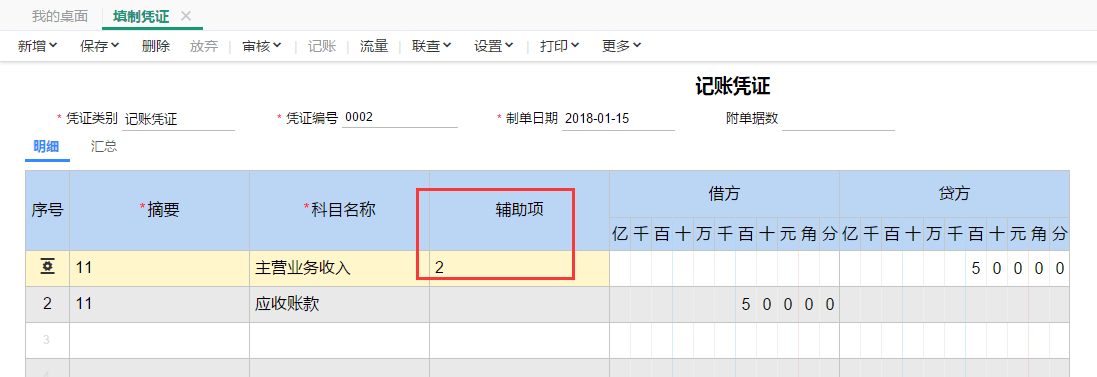Click the 凭证编号 field showing 0002
1097x377 pixels.
click(x=399, y=118)
